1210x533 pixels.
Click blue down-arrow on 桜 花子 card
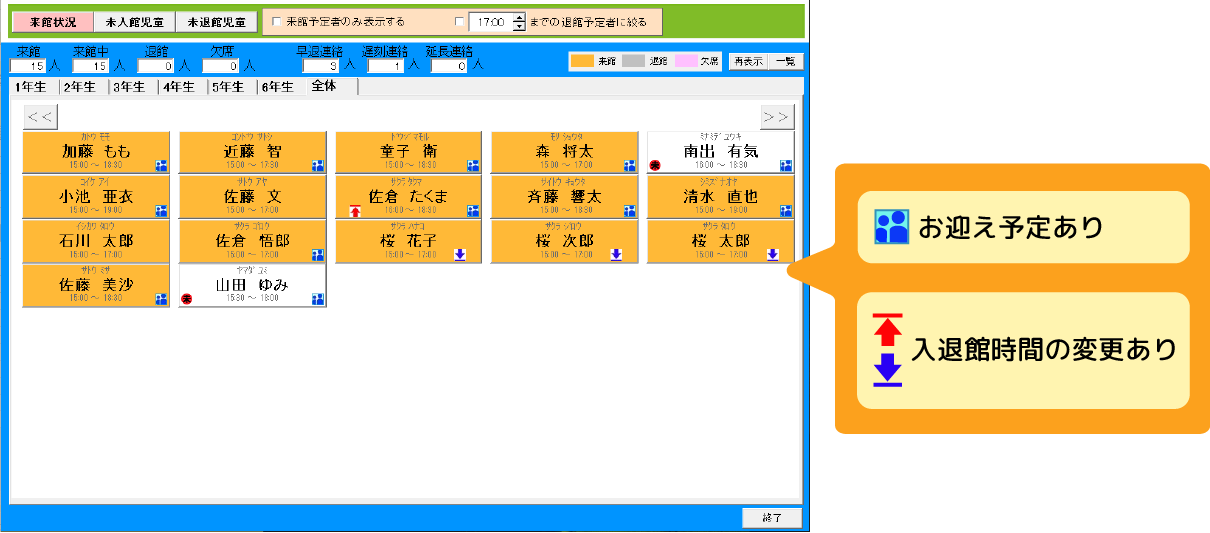(x=459, y=255)
